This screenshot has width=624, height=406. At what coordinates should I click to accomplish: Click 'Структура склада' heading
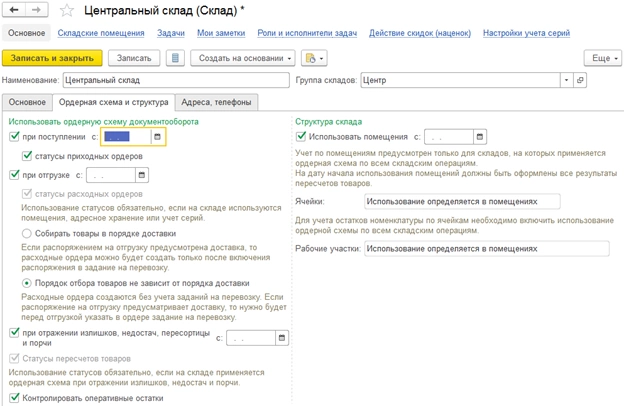click(x=329, y=122)
